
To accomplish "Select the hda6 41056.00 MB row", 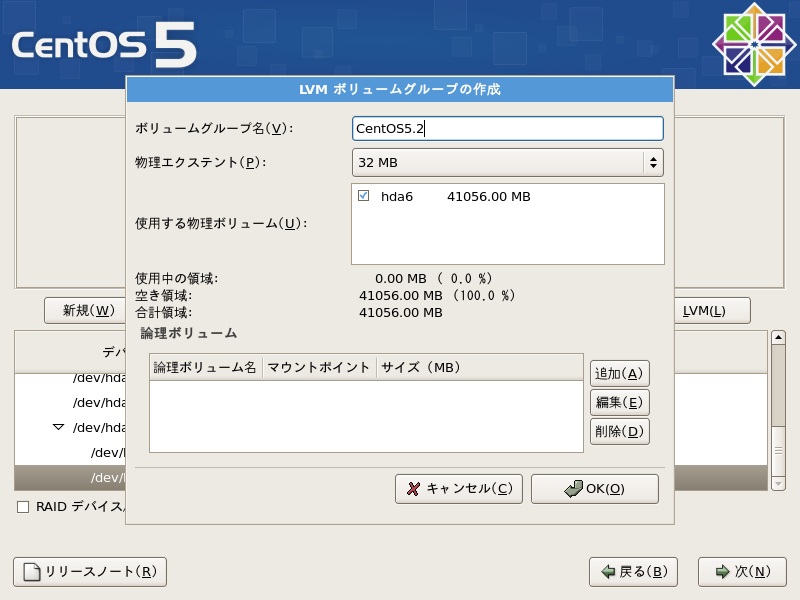I will [x=508, y=196].
